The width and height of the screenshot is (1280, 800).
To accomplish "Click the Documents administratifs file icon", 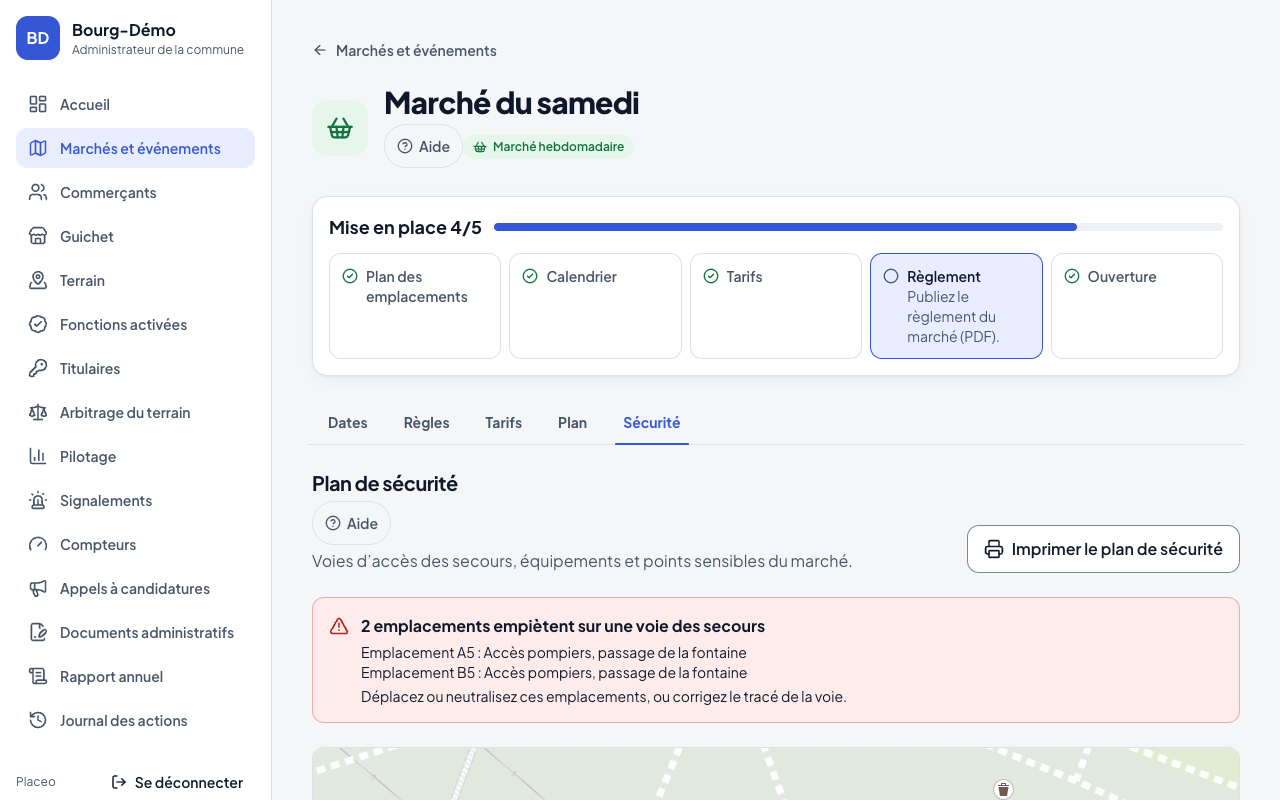I will (38, 632).
